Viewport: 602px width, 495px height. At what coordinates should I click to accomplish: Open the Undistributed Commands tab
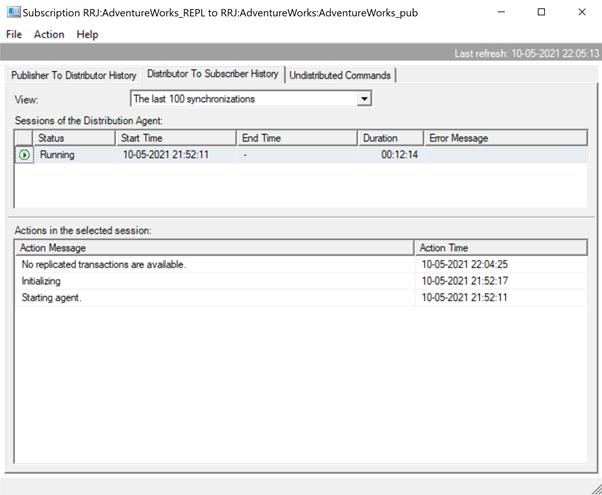pyautogui.click(x=340, y=75)
